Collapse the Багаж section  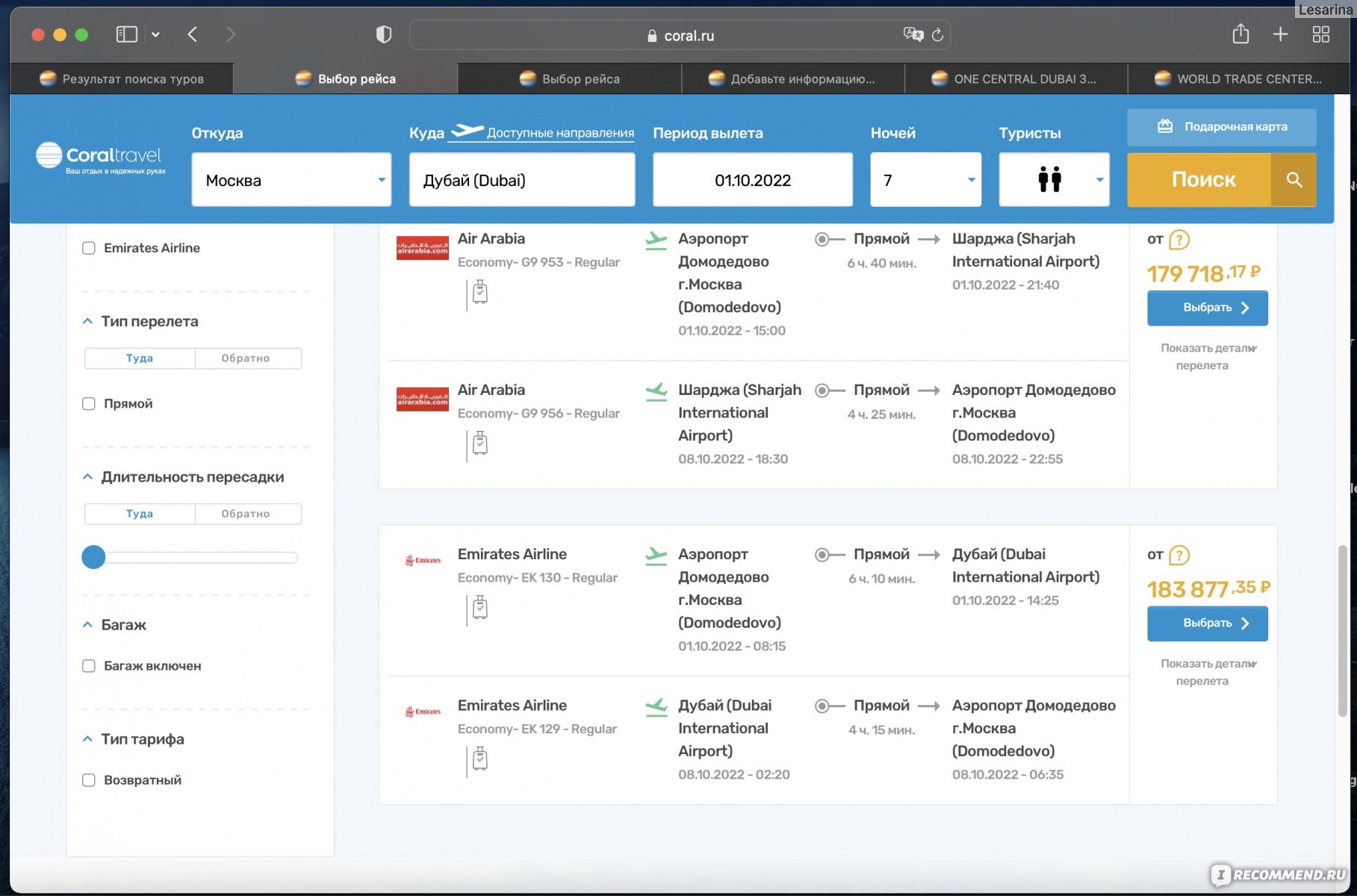tap(87, 624)
